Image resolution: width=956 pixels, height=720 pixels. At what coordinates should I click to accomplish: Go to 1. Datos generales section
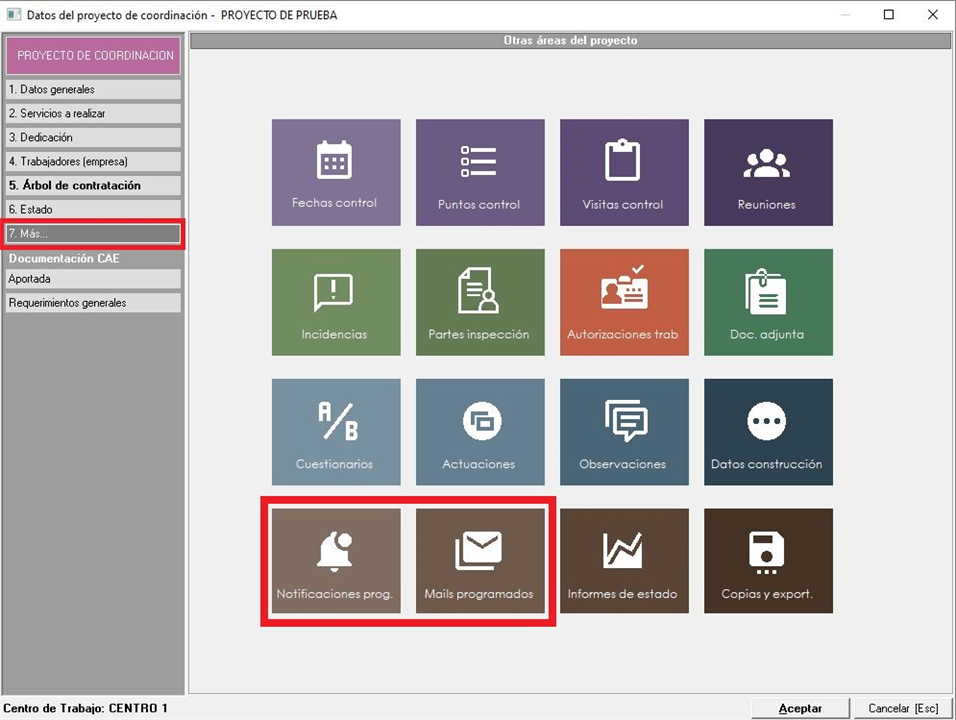(x=93, y=90)
